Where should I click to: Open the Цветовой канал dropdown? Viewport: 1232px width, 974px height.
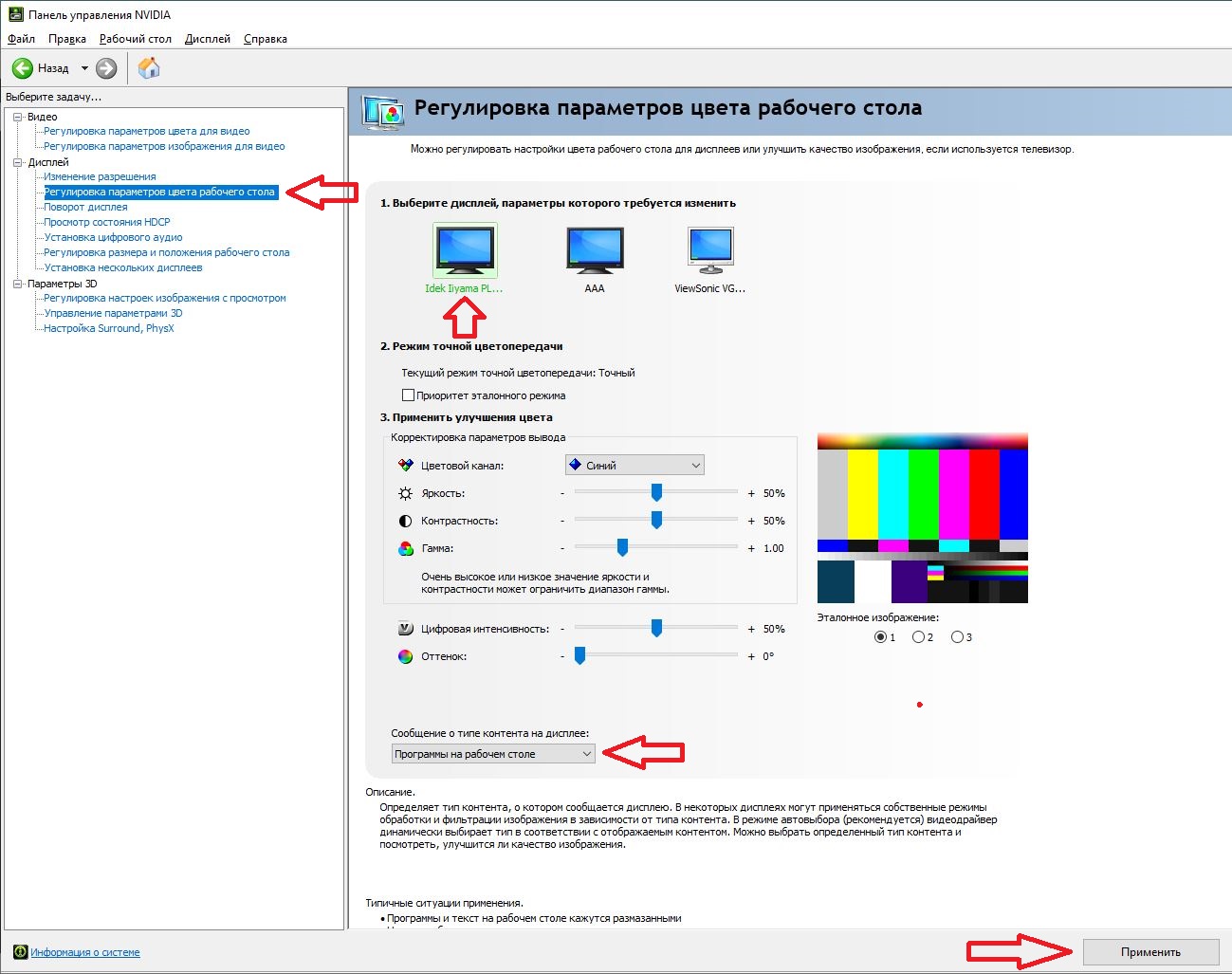[634, 466]
